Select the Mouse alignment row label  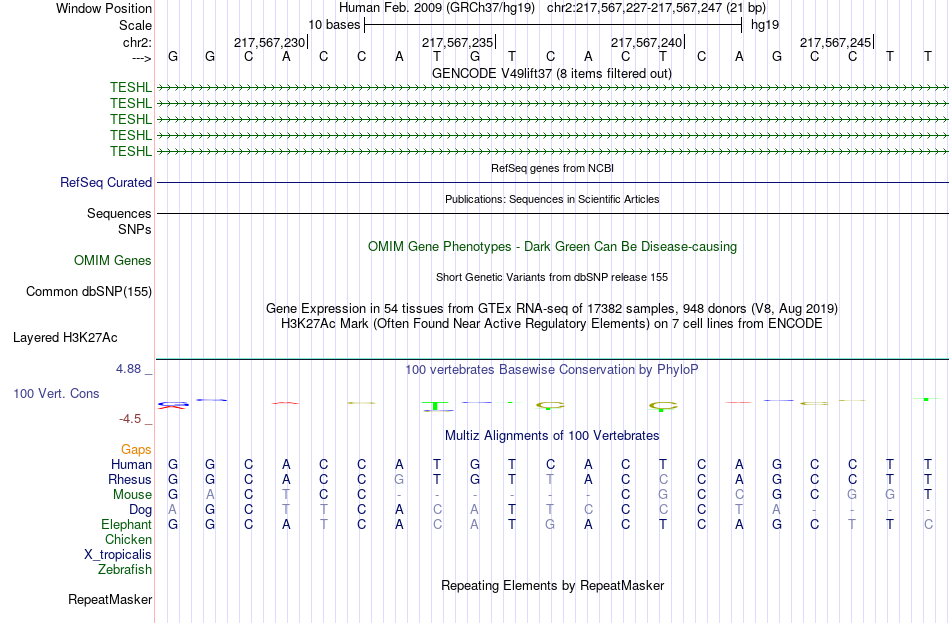click(132, 495)
